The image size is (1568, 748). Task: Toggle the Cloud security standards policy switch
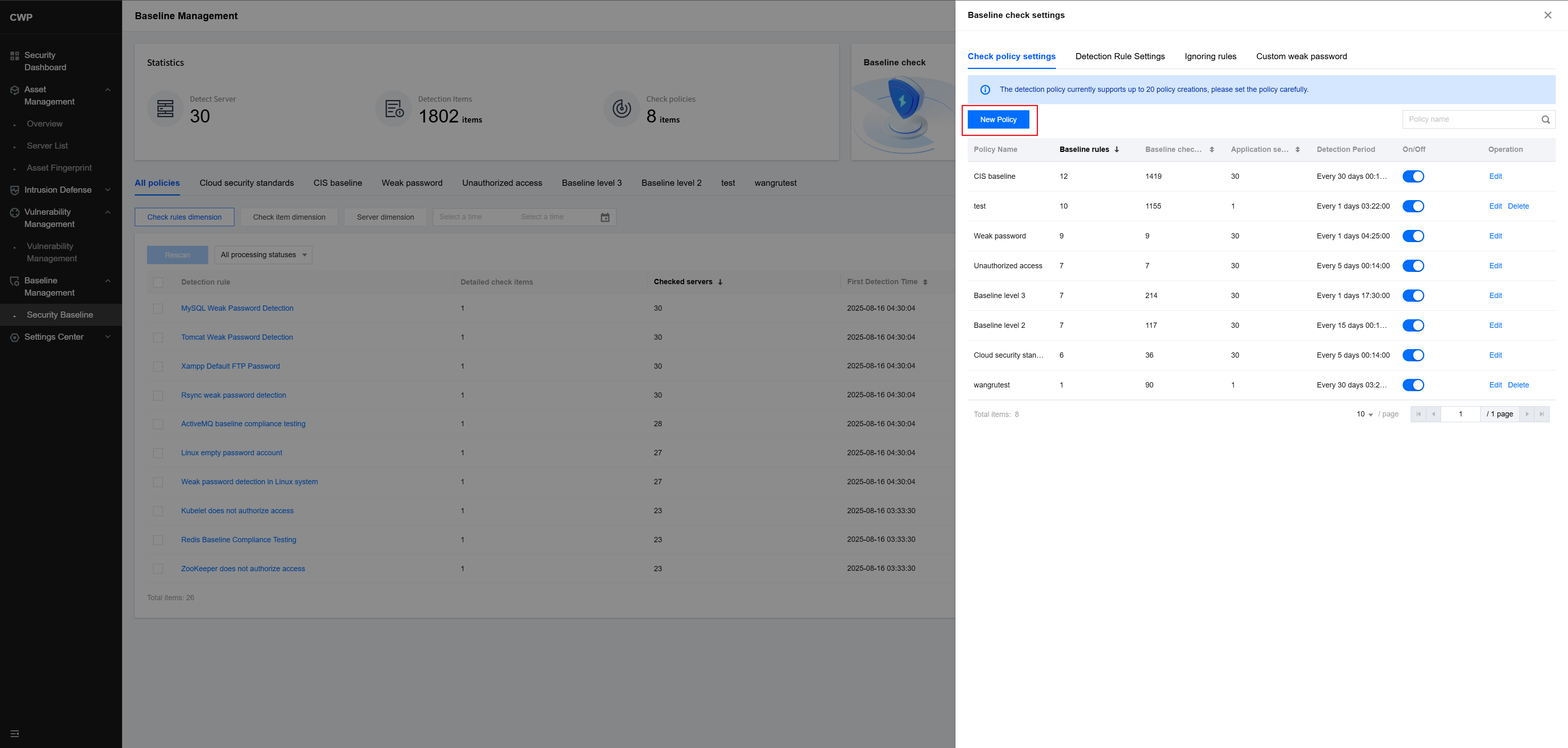click(1413, 356)
